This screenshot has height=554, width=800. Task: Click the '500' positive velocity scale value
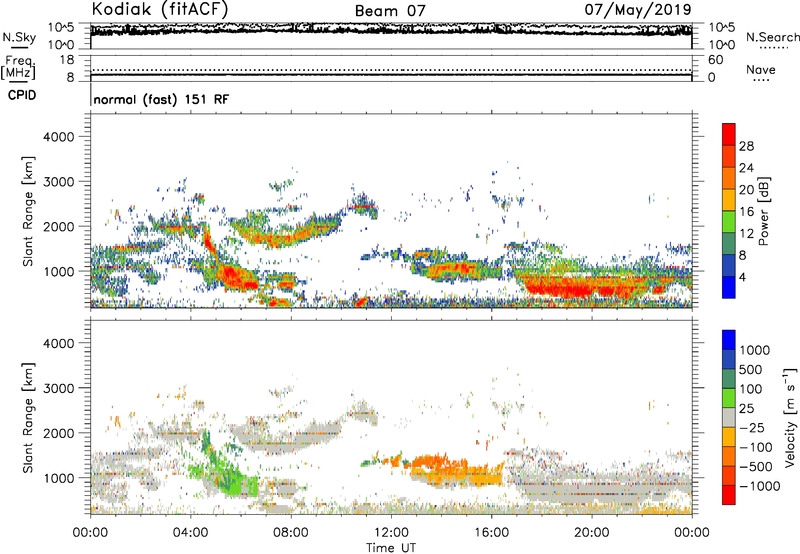tap(751, 370)
